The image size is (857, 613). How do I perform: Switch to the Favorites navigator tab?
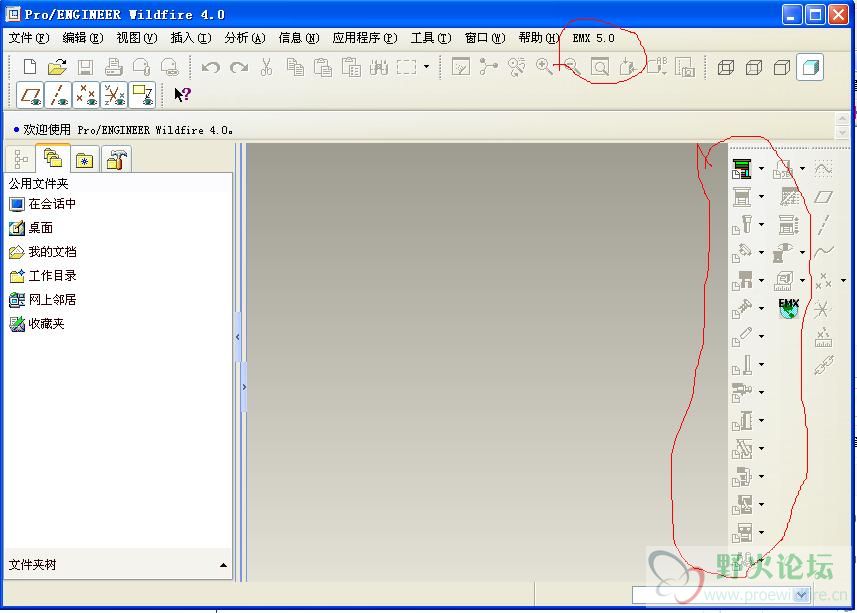pyautogui.click(x=84, y=160)
